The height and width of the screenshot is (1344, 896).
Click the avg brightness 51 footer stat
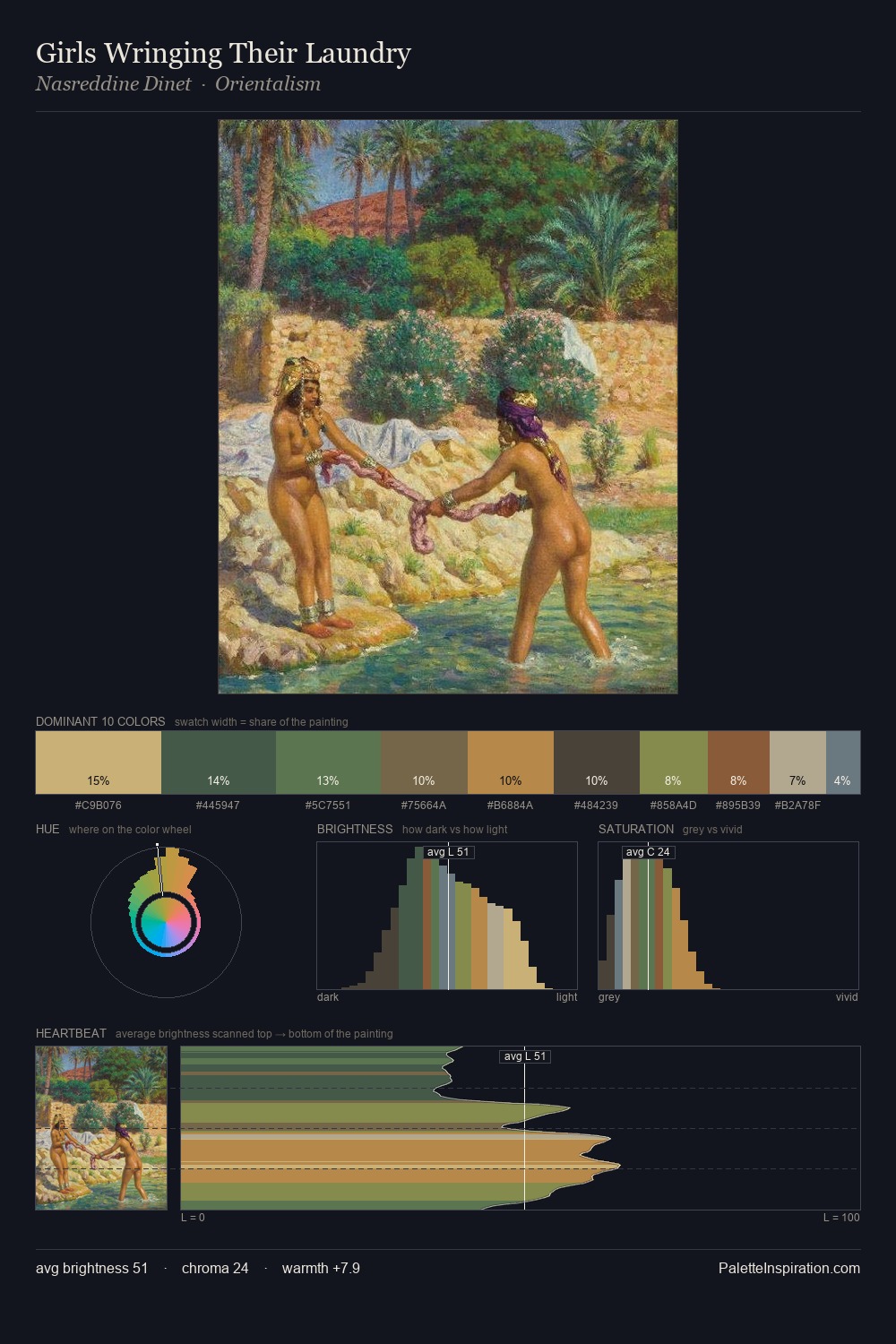92,1268
